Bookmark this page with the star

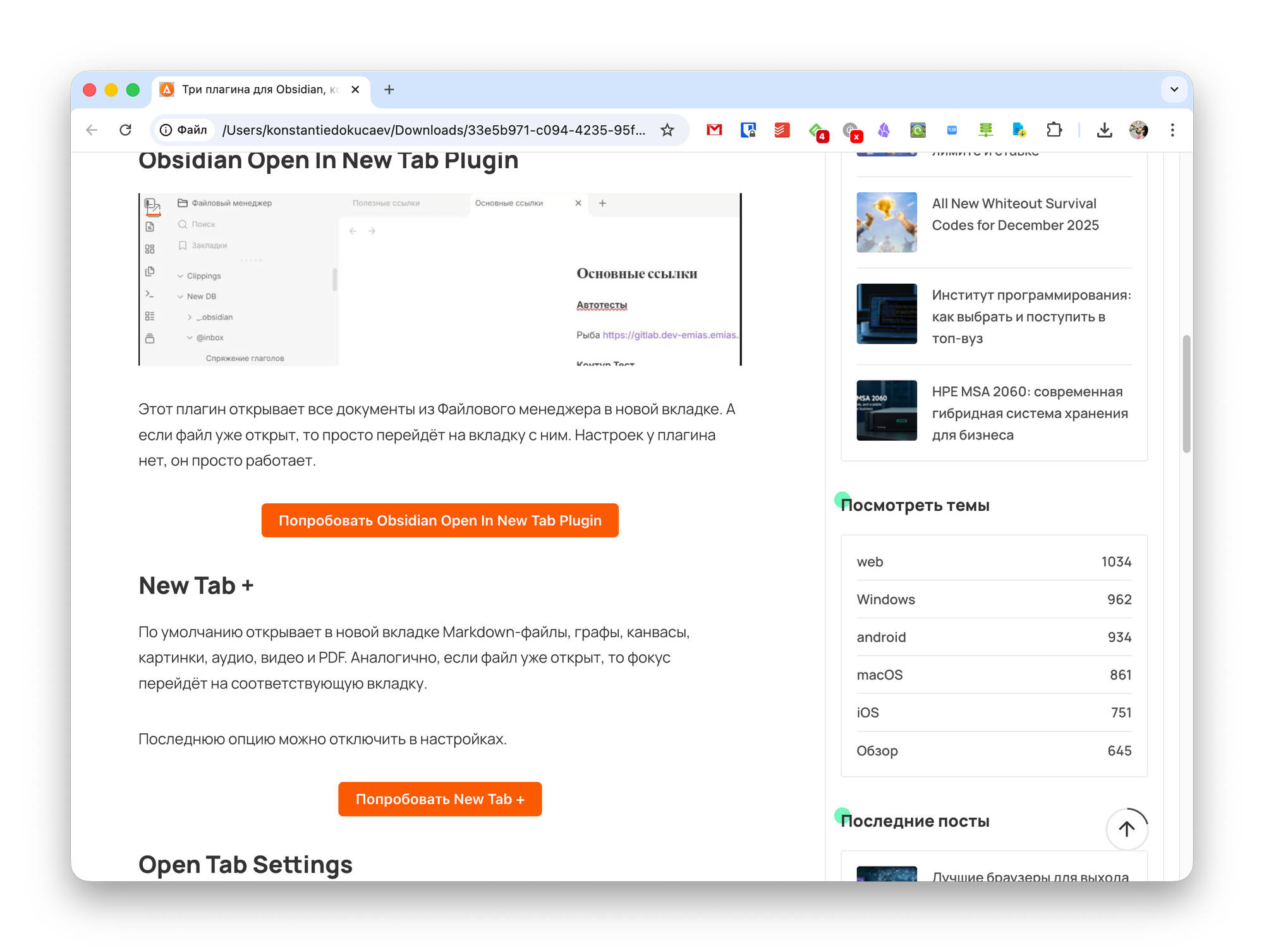(x=667, y=130)
